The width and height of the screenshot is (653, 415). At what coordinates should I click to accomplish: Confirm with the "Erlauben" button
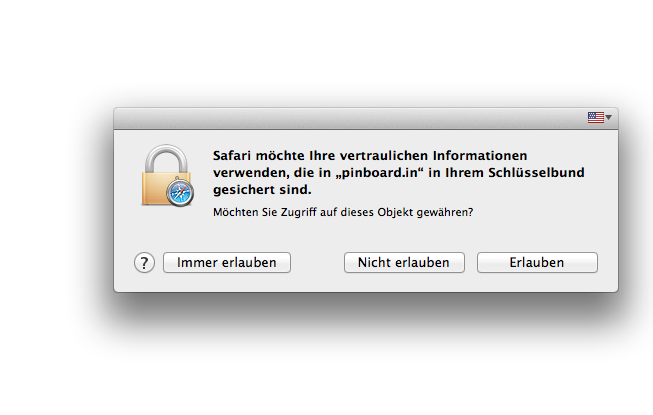point(537,262)
